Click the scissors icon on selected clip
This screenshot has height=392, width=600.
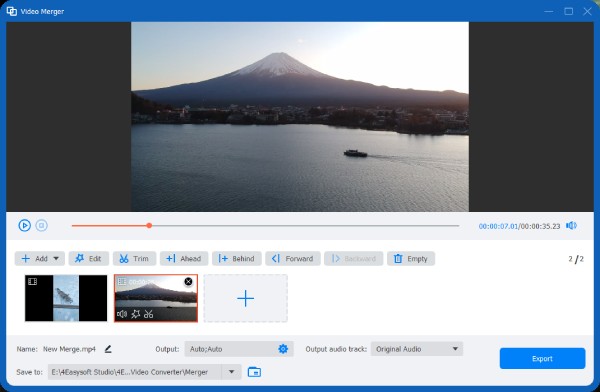(x=148, y=314)
